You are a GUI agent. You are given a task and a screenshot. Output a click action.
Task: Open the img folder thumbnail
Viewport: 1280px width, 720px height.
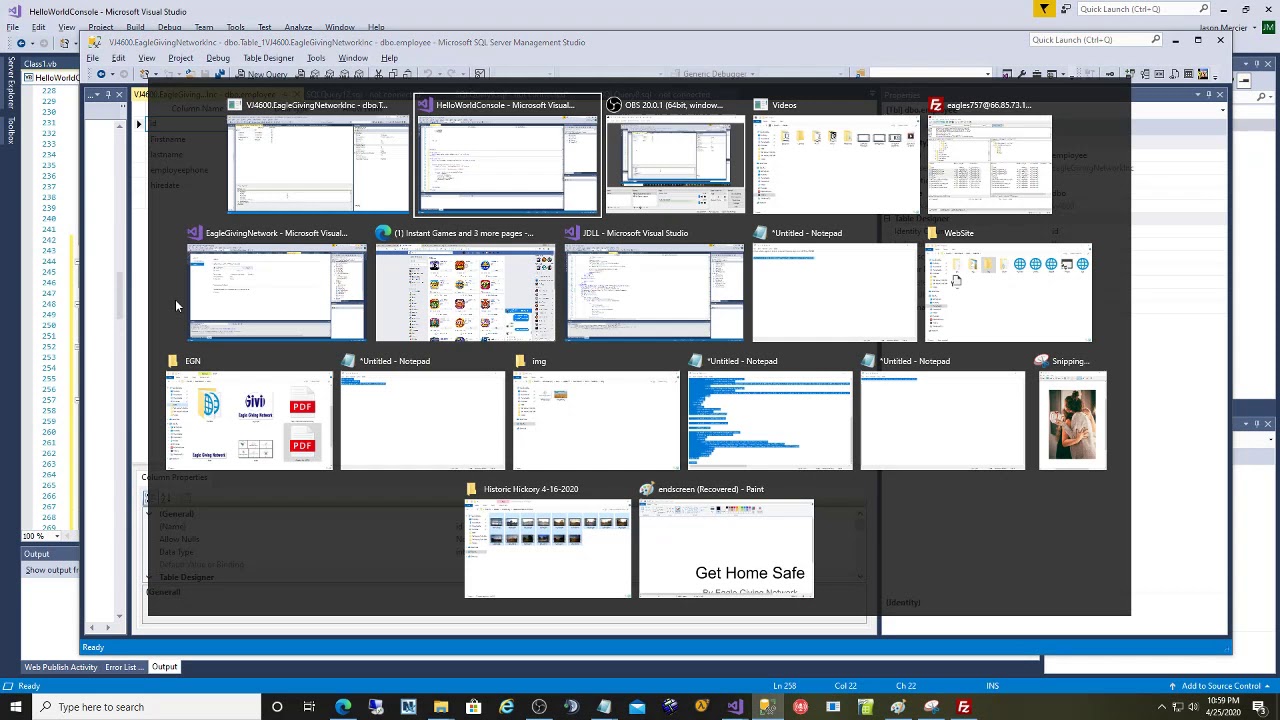(x=596, y=421)
